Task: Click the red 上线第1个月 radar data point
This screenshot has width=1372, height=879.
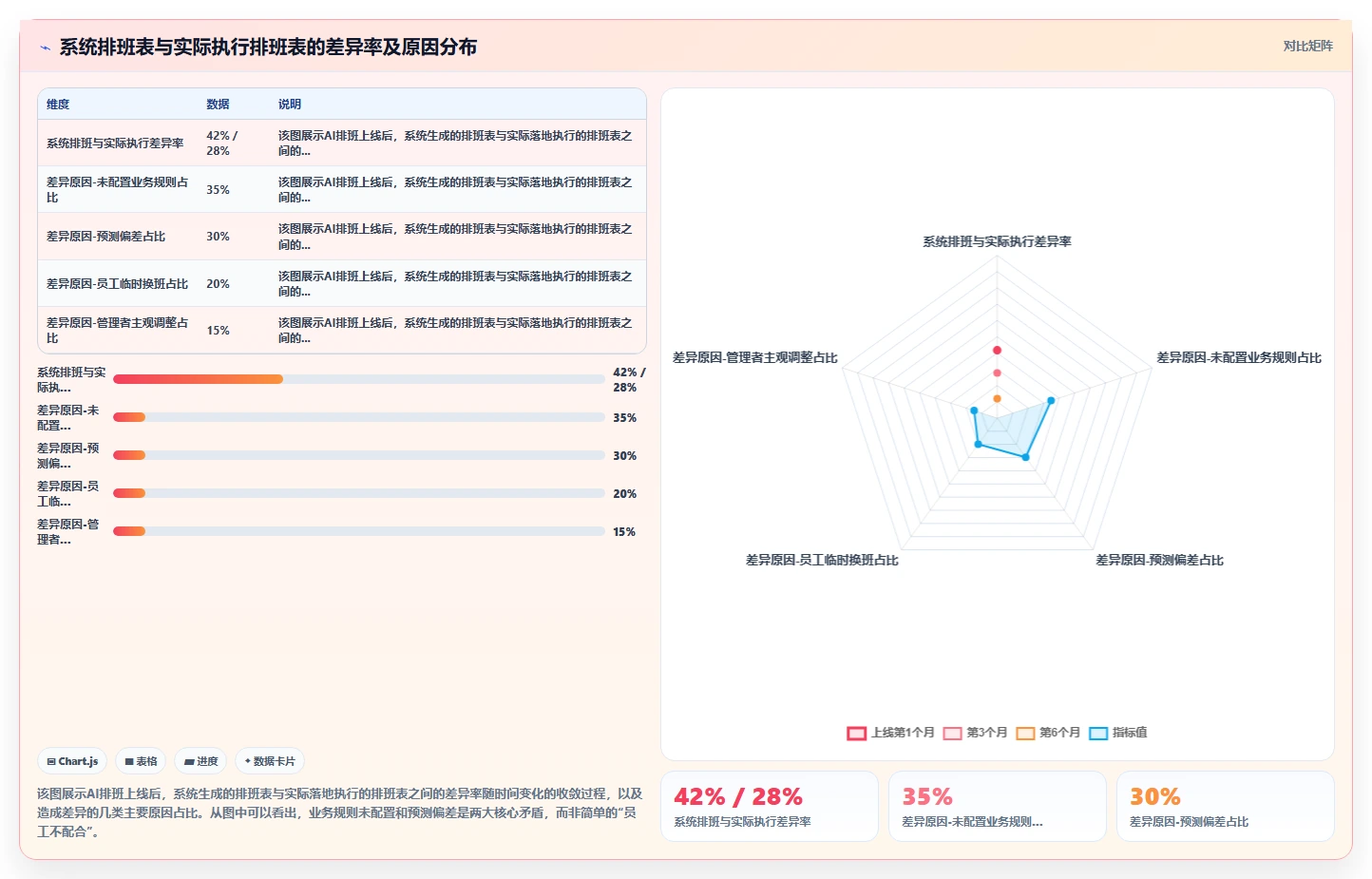Action: 997,350
